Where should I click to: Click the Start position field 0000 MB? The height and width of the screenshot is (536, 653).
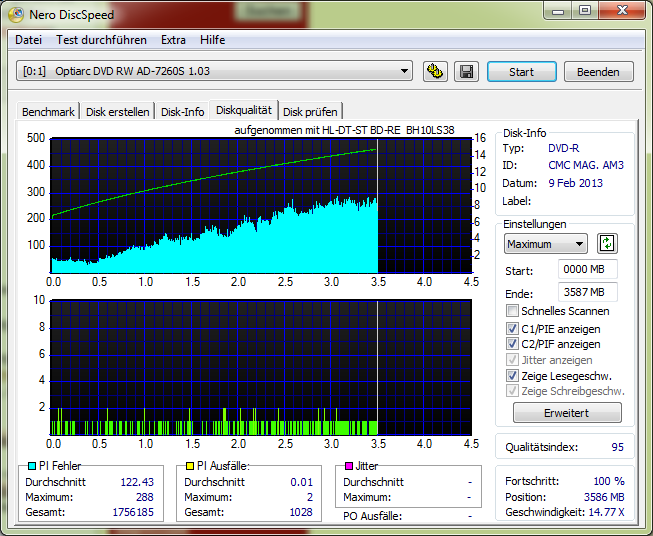point(588,269)
